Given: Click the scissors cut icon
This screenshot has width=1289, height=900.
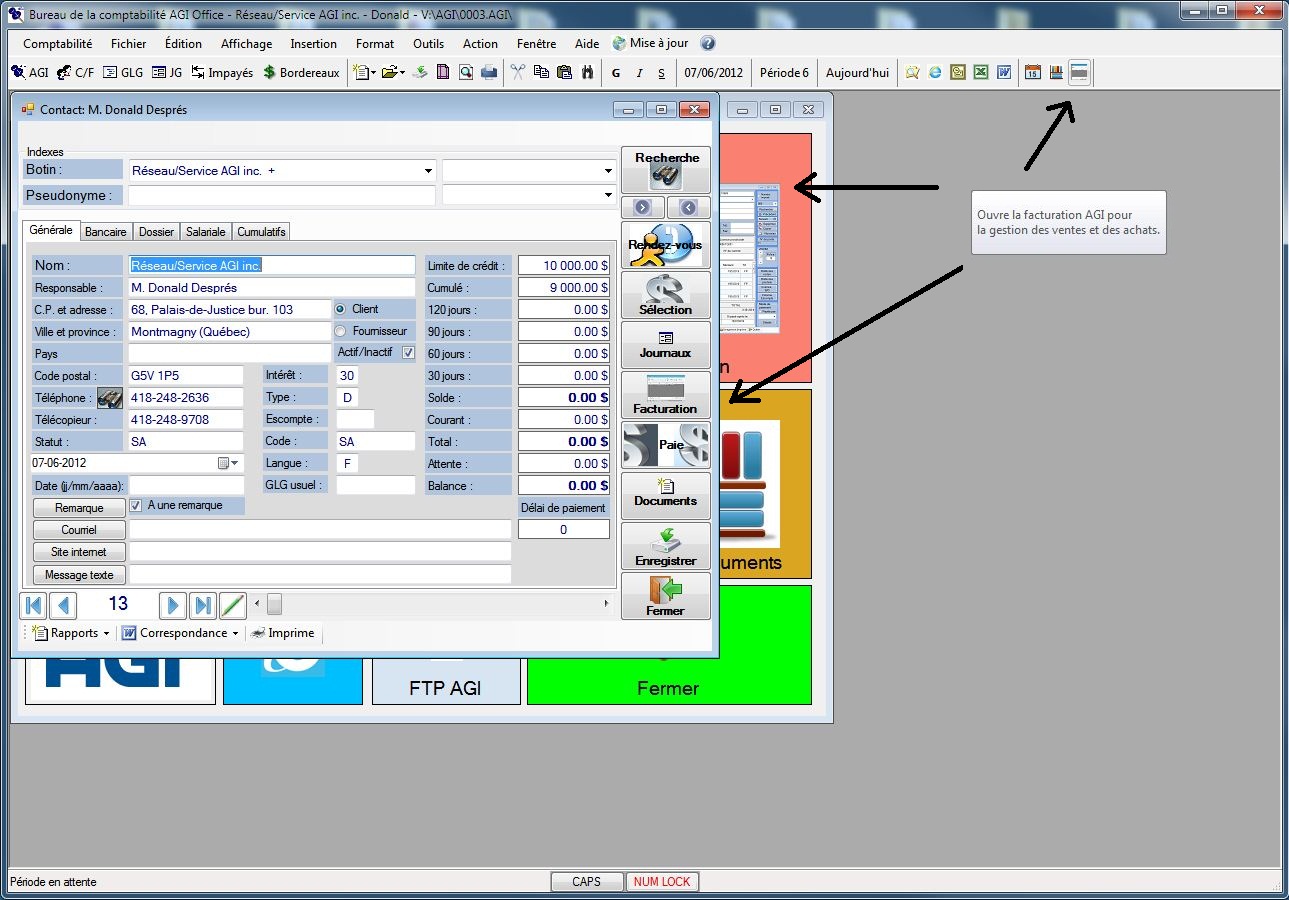Looking at the screenshot, I should click(517, 73).
